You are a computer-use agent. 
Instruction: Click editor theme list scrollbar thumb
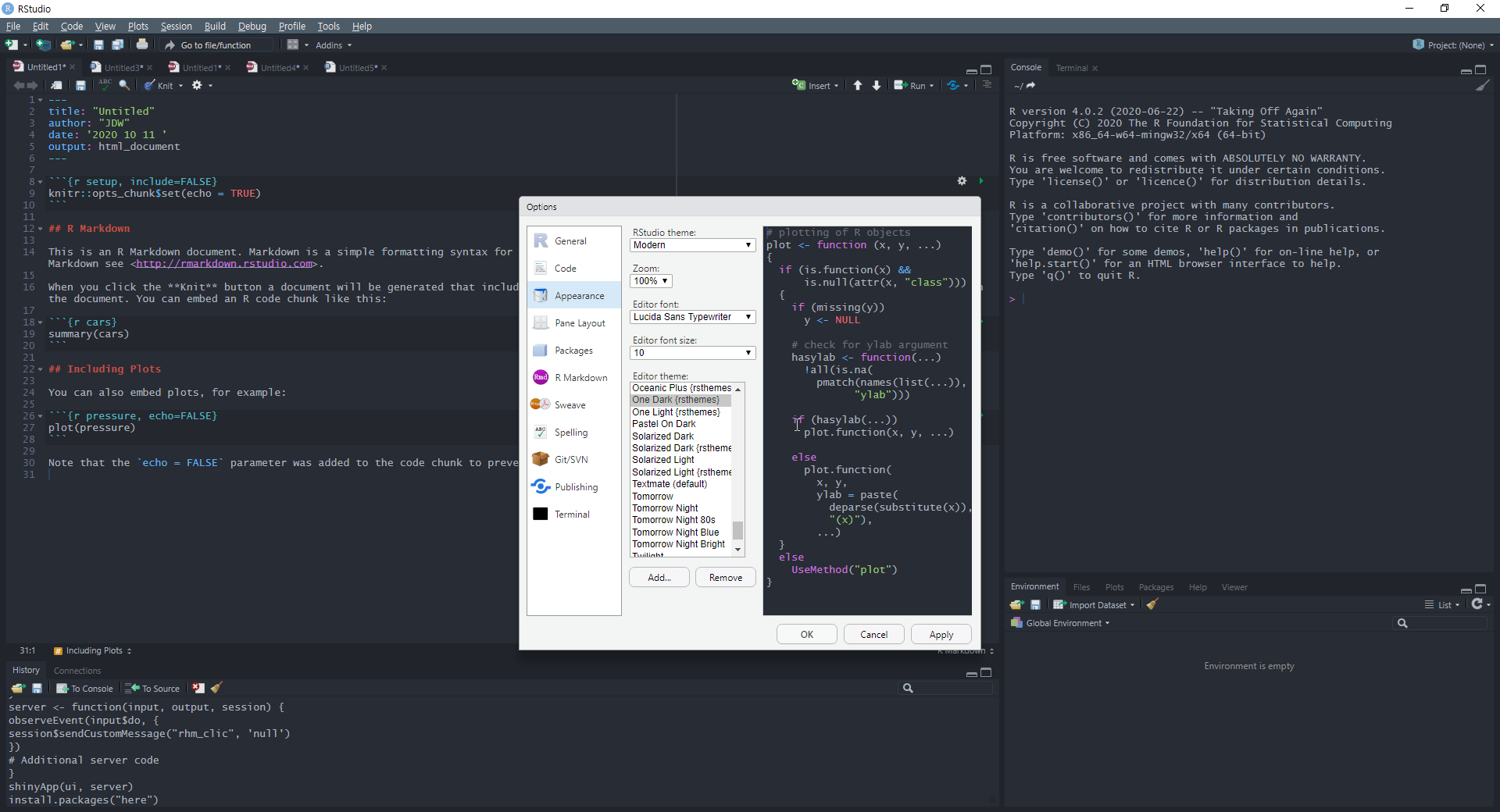pos(737,530)
